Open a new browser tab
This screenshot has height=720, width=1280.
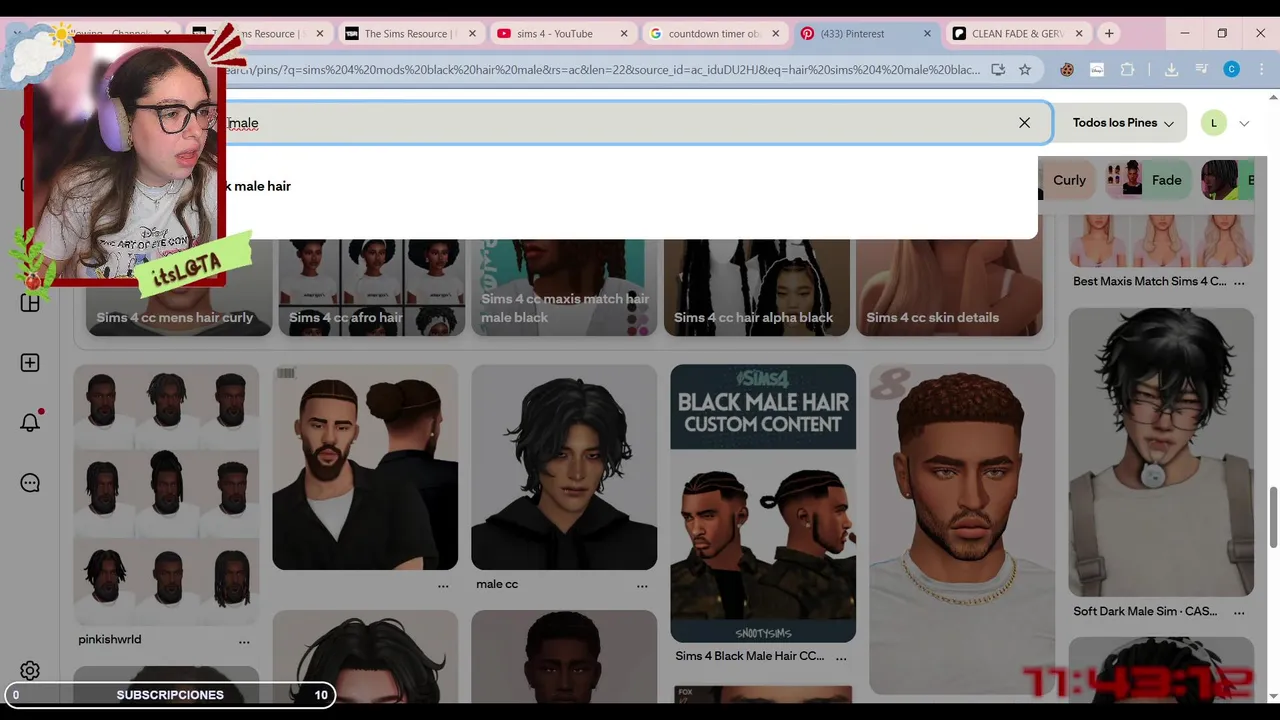1109,33
